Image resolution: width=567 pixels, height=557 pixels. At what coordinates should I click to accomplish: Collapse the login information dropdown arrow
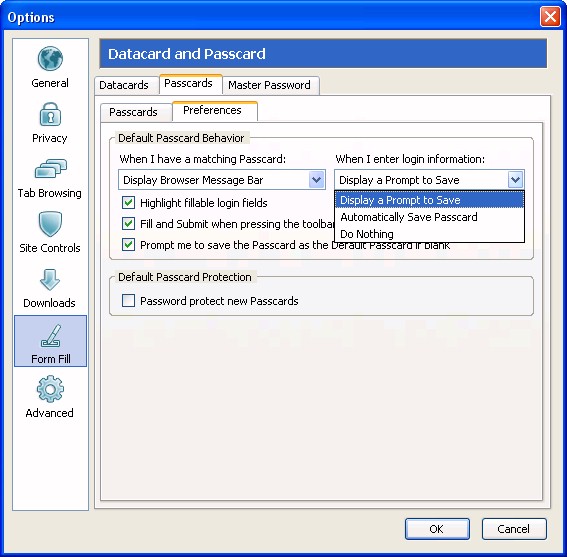tap(515, 180)
